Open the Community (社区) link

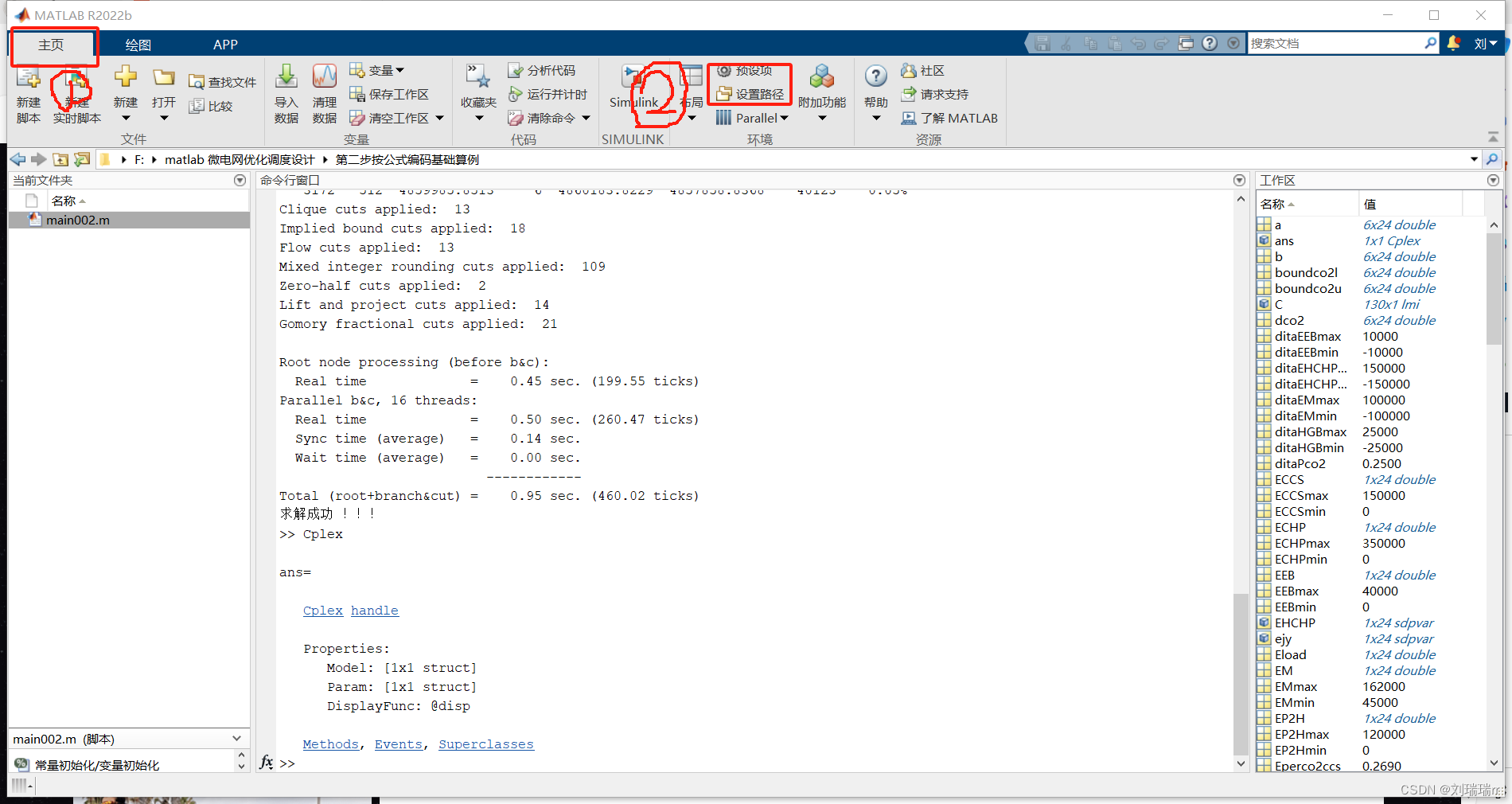point(922,70)
